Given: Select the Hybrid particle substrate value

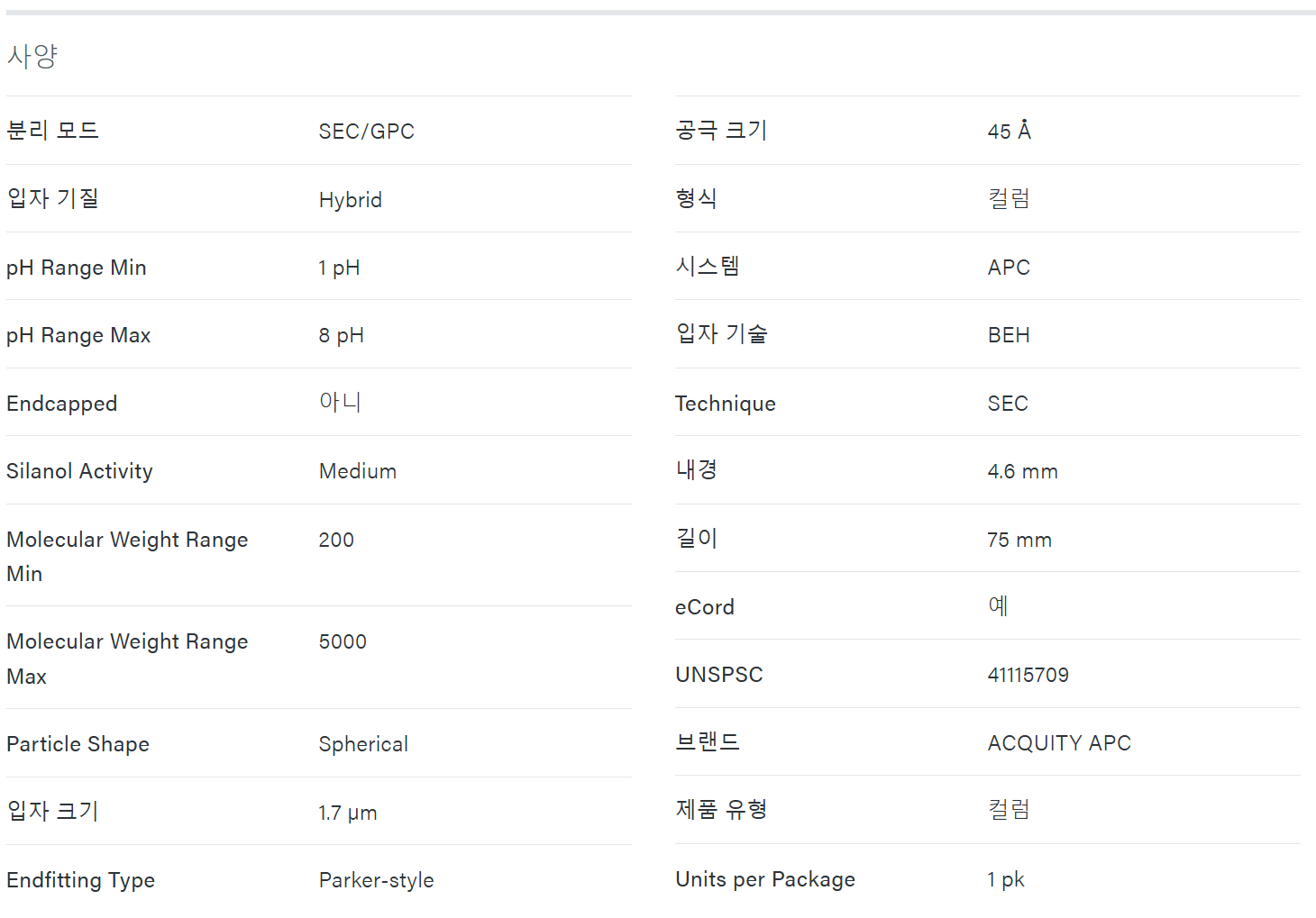Looking at the screenshot, I should (350, 200).
